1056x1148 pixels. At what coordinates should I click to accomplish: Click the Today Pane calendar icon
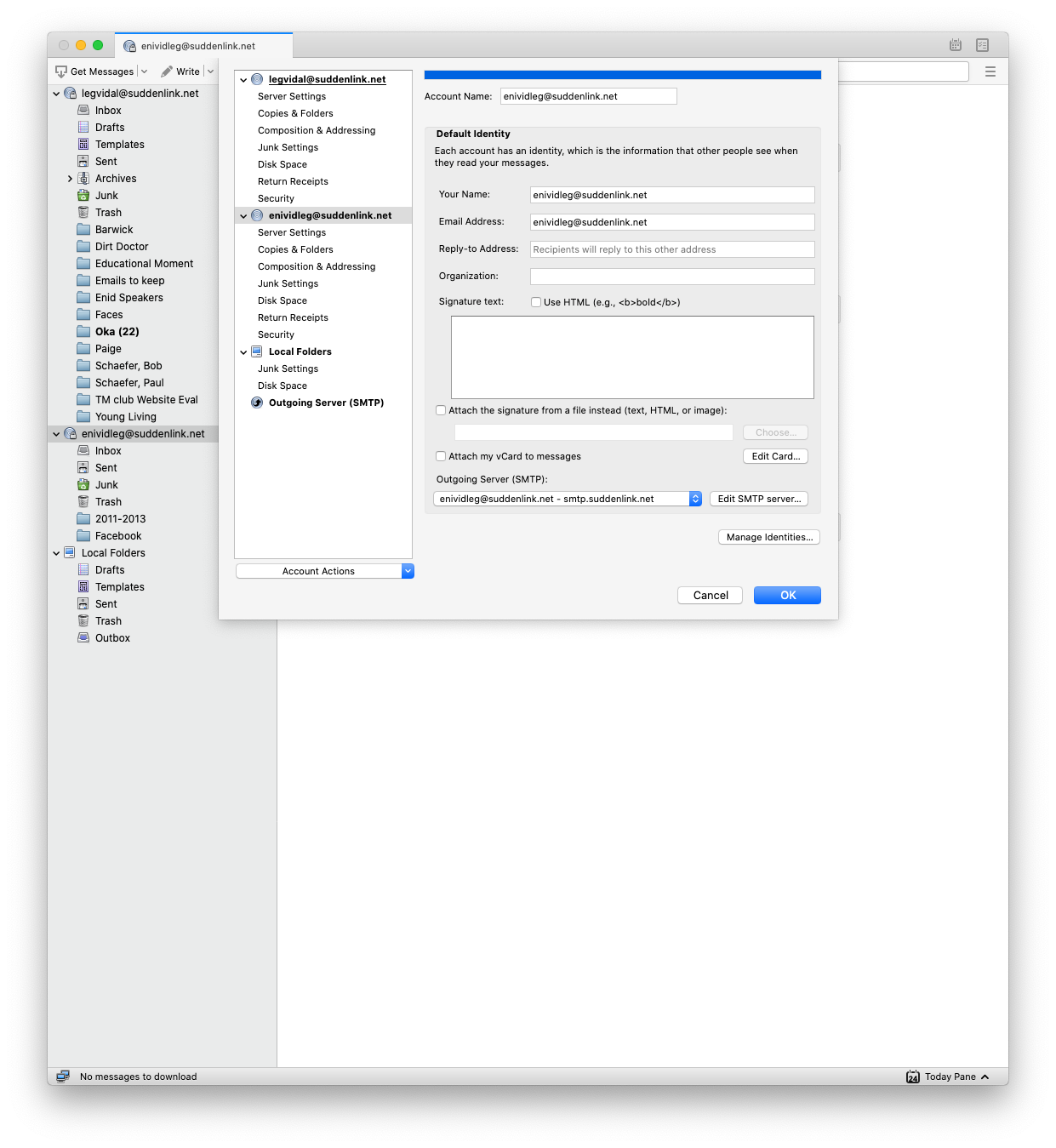coord(913,1077)
